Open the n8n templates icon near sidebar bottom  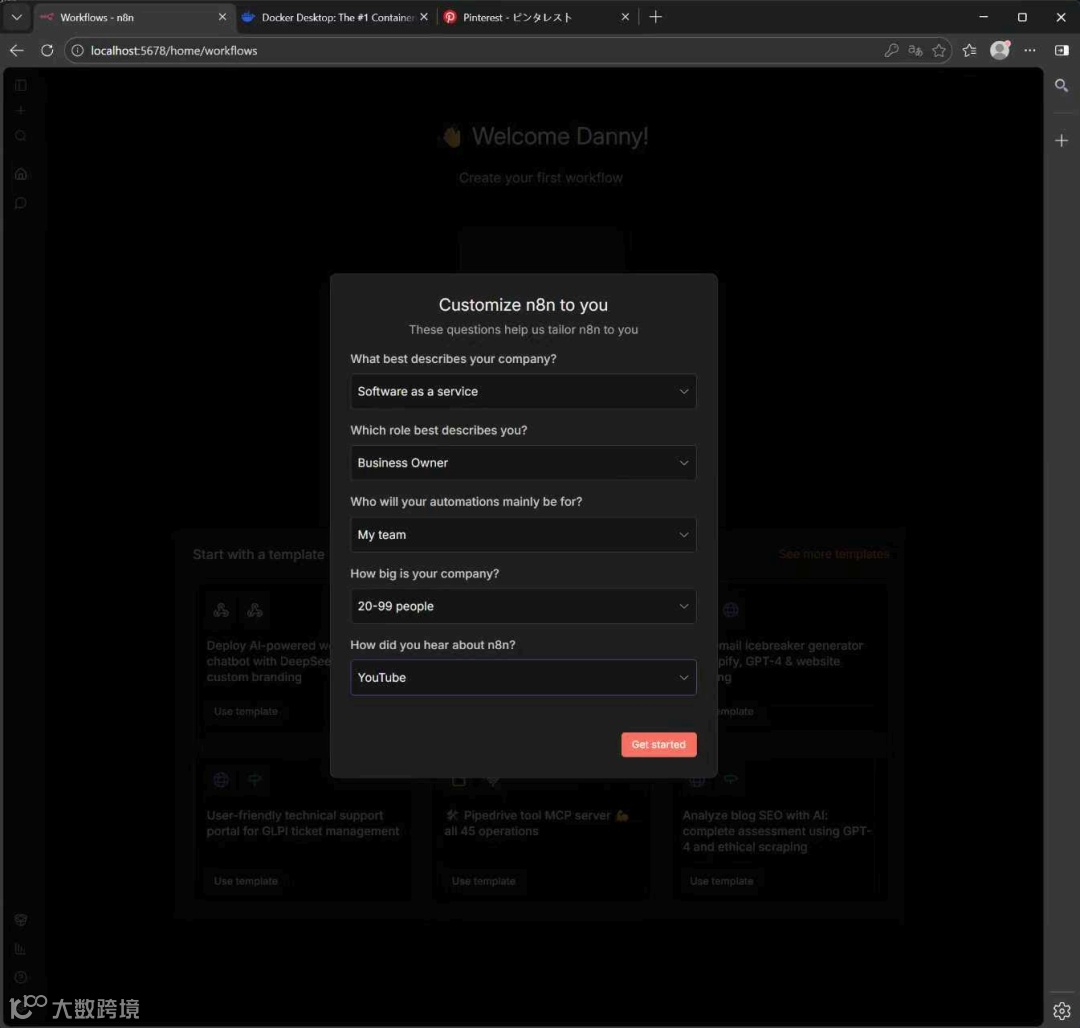(21, 921)
